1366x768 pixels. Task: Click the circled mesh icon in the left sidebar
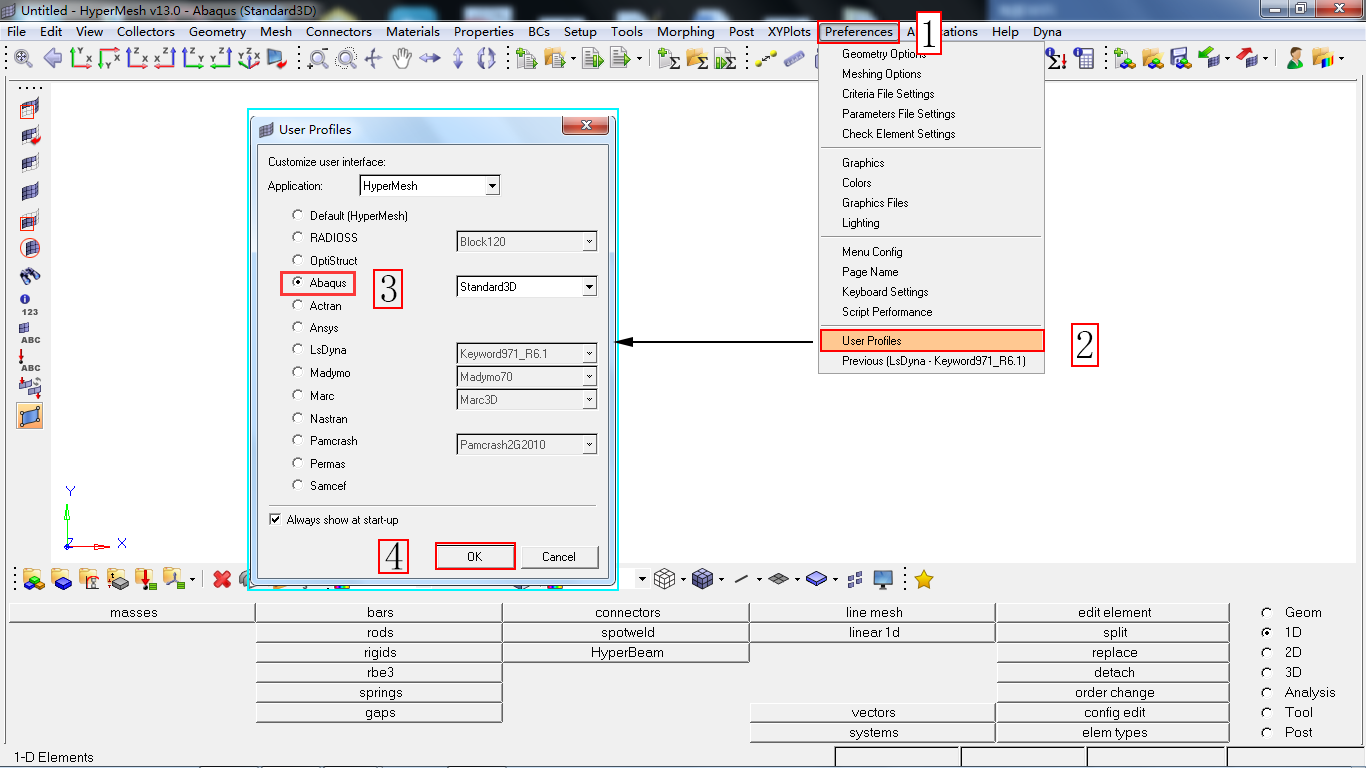[30, 247]
